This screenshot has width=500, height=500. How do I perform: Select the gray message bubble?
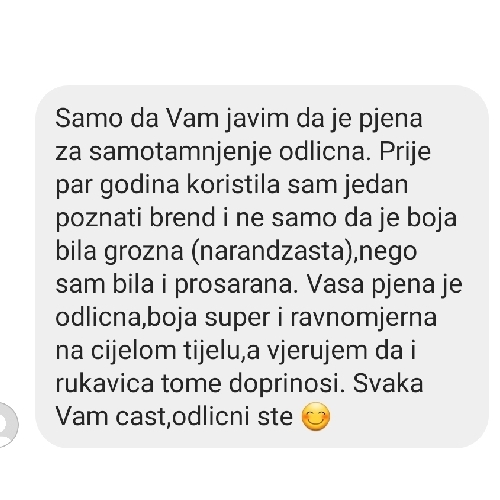coord(262,266)
